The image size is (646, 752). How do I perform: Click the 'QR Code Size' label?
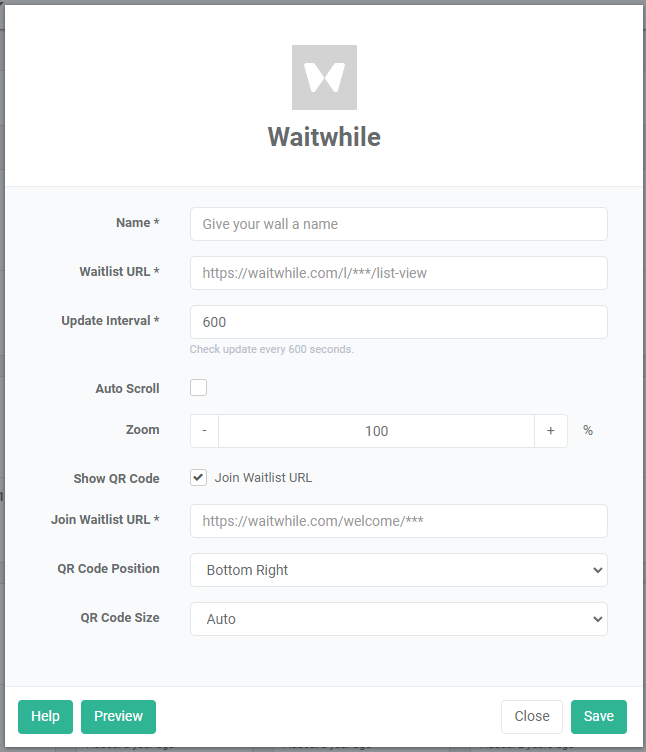coord(120,617)
